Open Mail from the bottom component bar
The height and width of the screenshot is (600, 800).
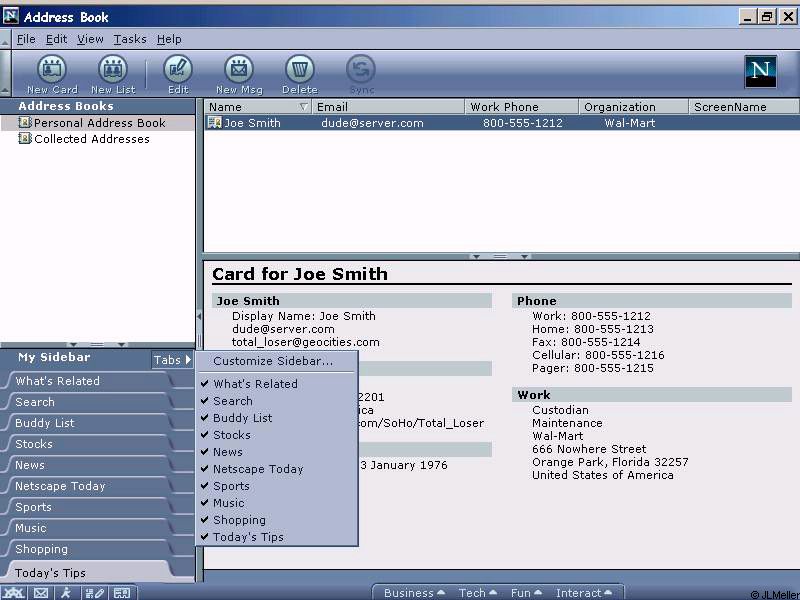(x=41, y=592)
